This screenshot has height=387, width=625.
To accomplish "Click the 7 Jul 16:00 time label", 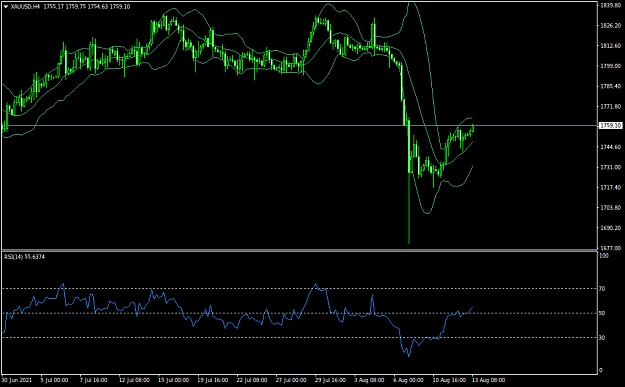I will [93, 380].
